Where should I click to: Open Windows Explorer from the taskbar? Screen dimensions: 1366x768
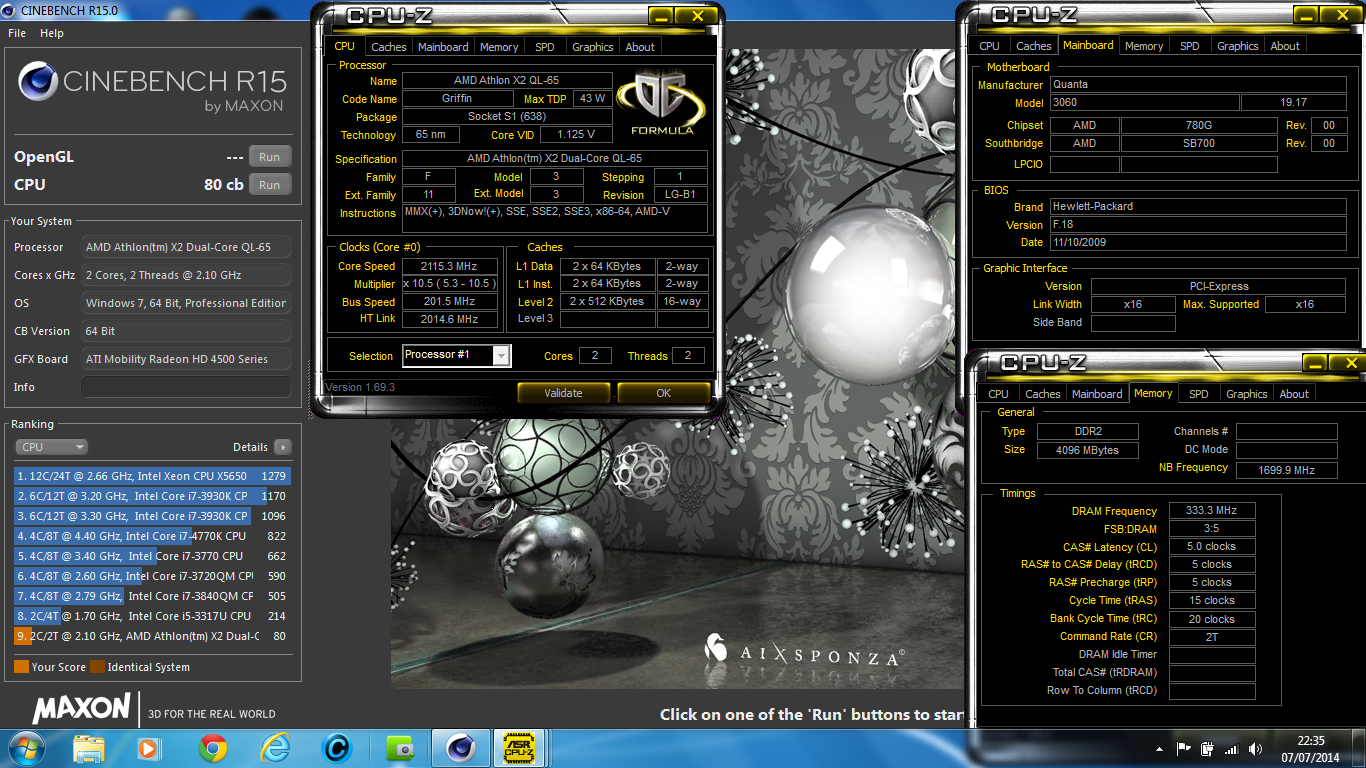89,748
